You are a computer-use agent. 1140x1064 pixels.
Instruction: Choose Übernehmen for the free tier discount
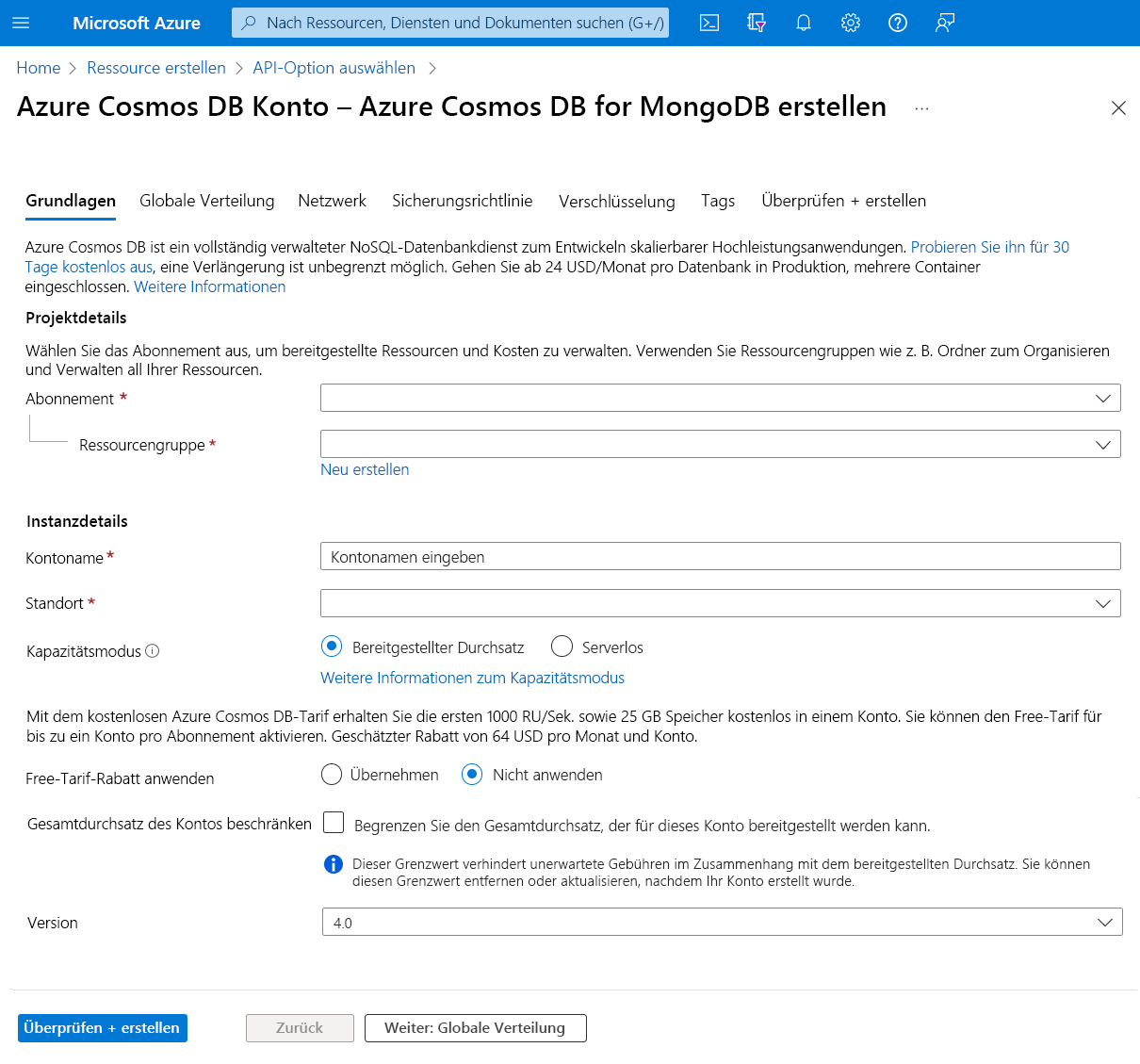[332, 774]
